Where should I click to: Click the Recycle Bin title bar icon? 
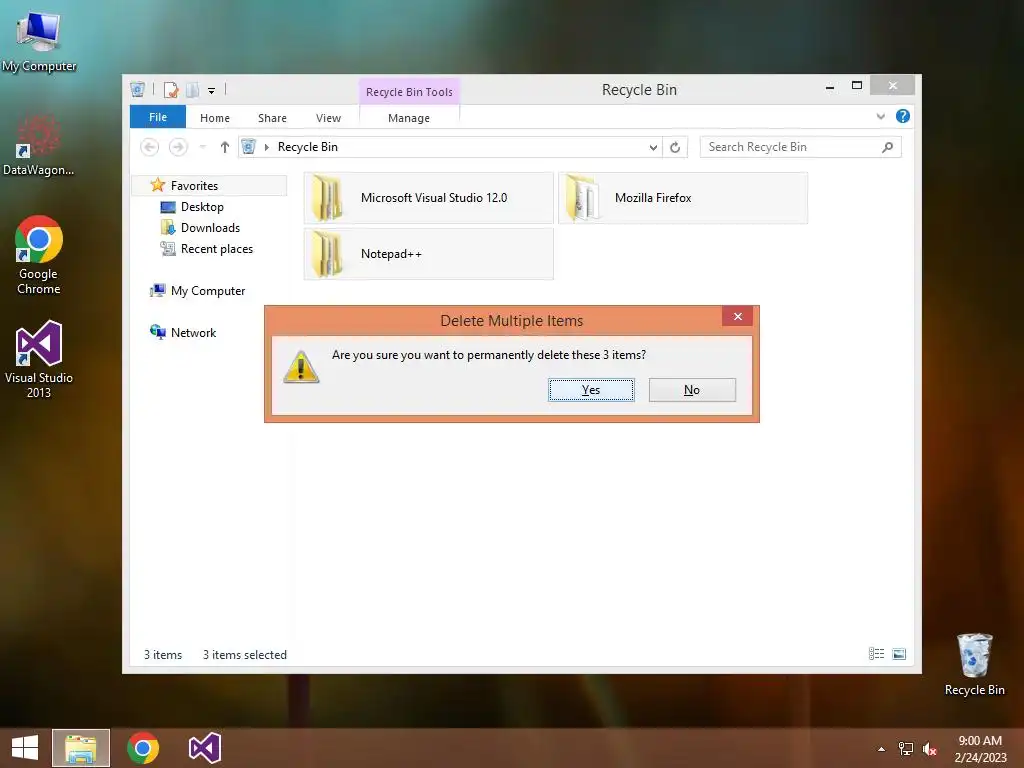pos(137,89)
